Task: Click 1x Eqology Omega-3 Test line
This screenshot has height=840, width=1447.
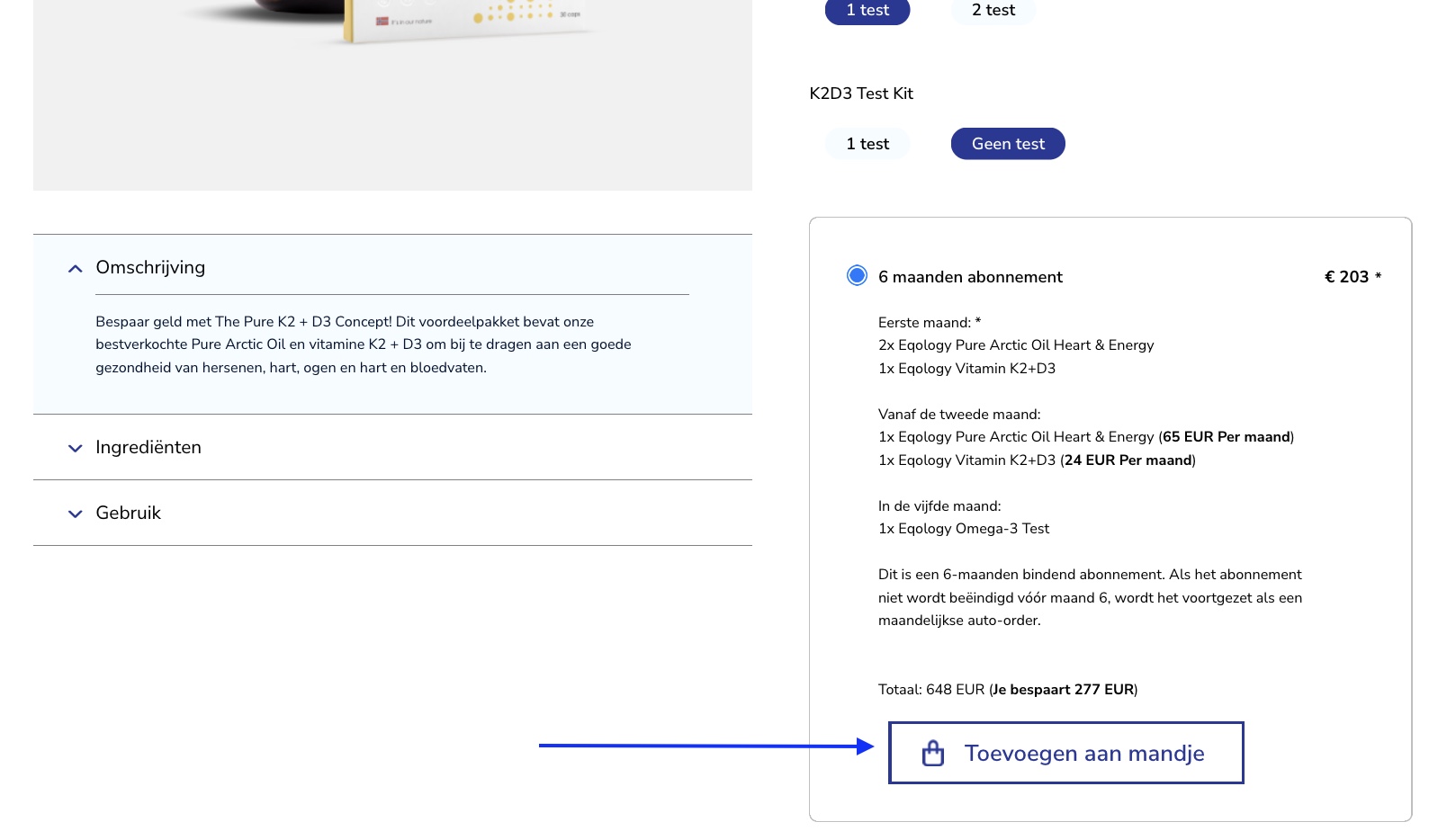Action: (x=964, y=529)
